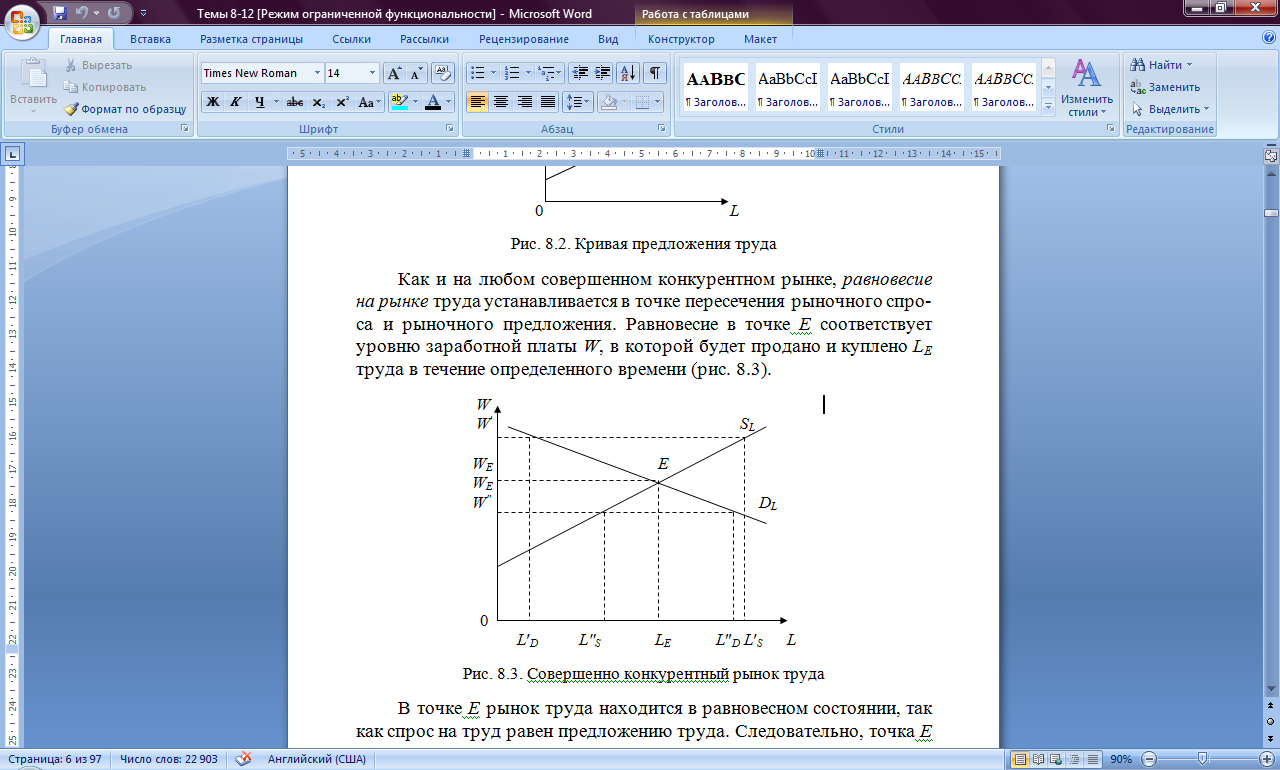The width and height of the screenshot is (1280, 770).
Task: Click the spell check icon in status bar
Action: click(242, 759)
